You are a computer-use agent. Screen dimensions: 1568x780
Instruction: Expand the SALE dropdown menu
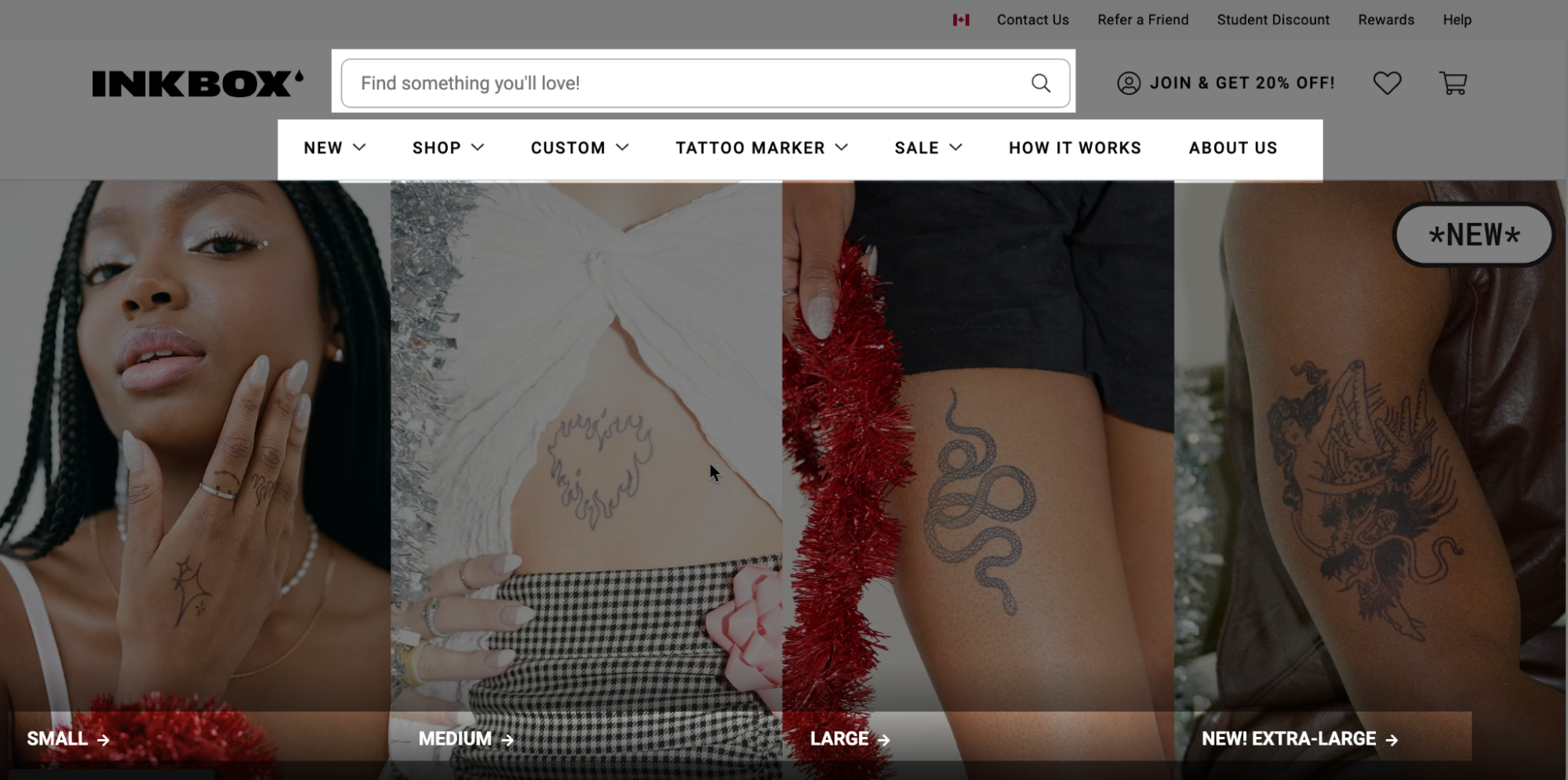click(929, 148)
